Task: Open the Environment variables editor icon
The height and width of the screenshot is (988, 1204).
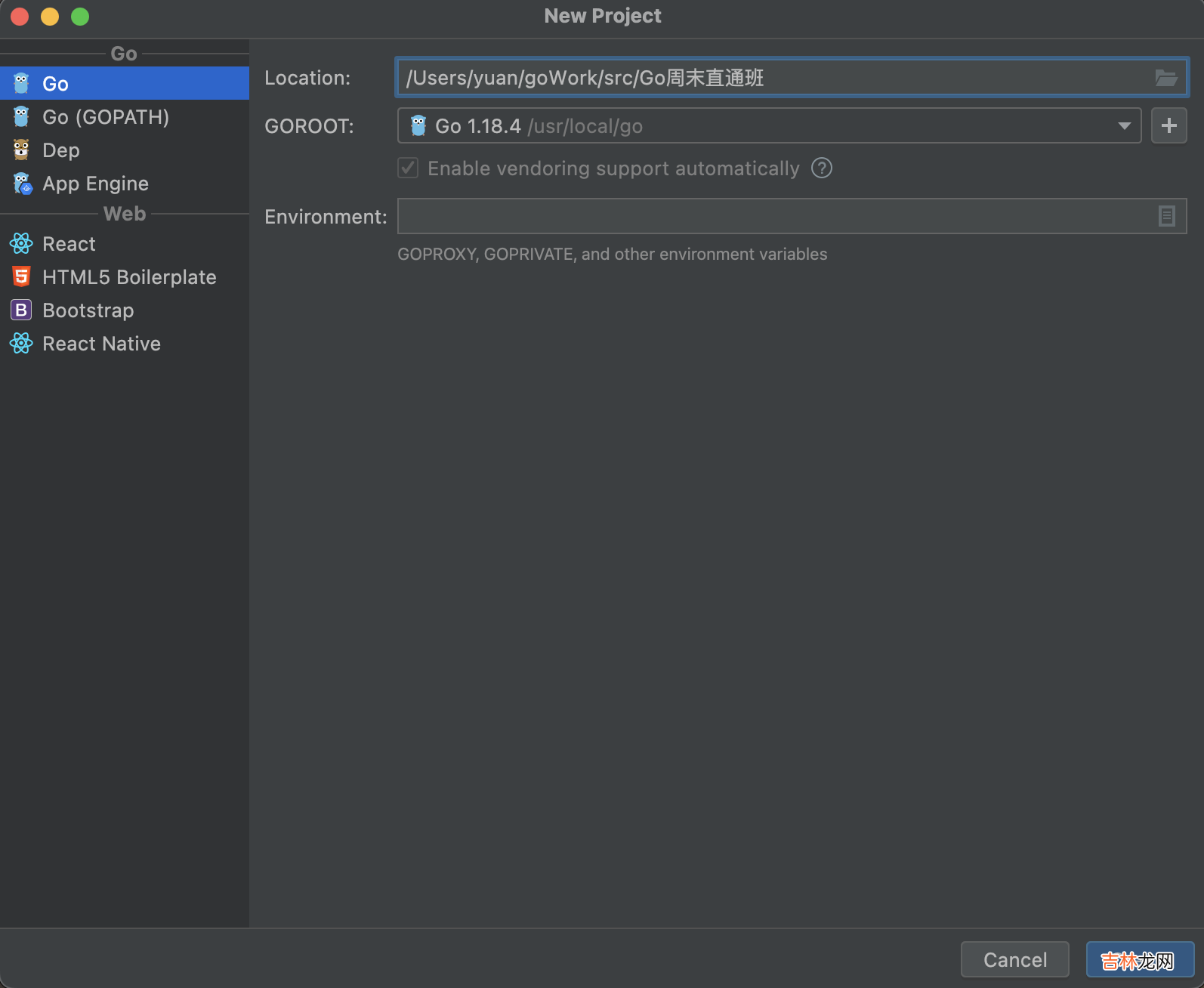Action: (x=1167, y=216)
